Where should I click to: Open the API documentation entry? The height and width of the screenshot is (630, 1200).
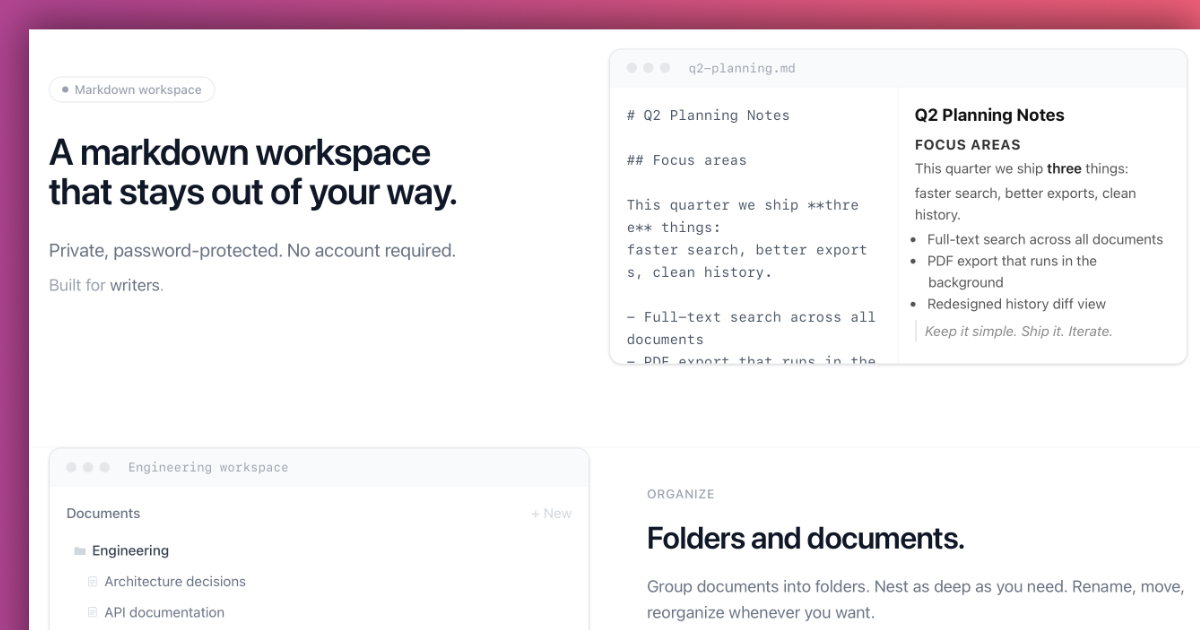click(164, 613)
